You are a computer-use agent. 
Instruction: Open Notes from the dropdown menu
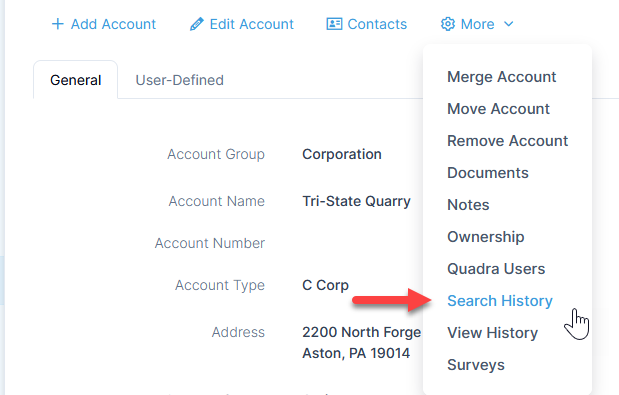(468, 205)
